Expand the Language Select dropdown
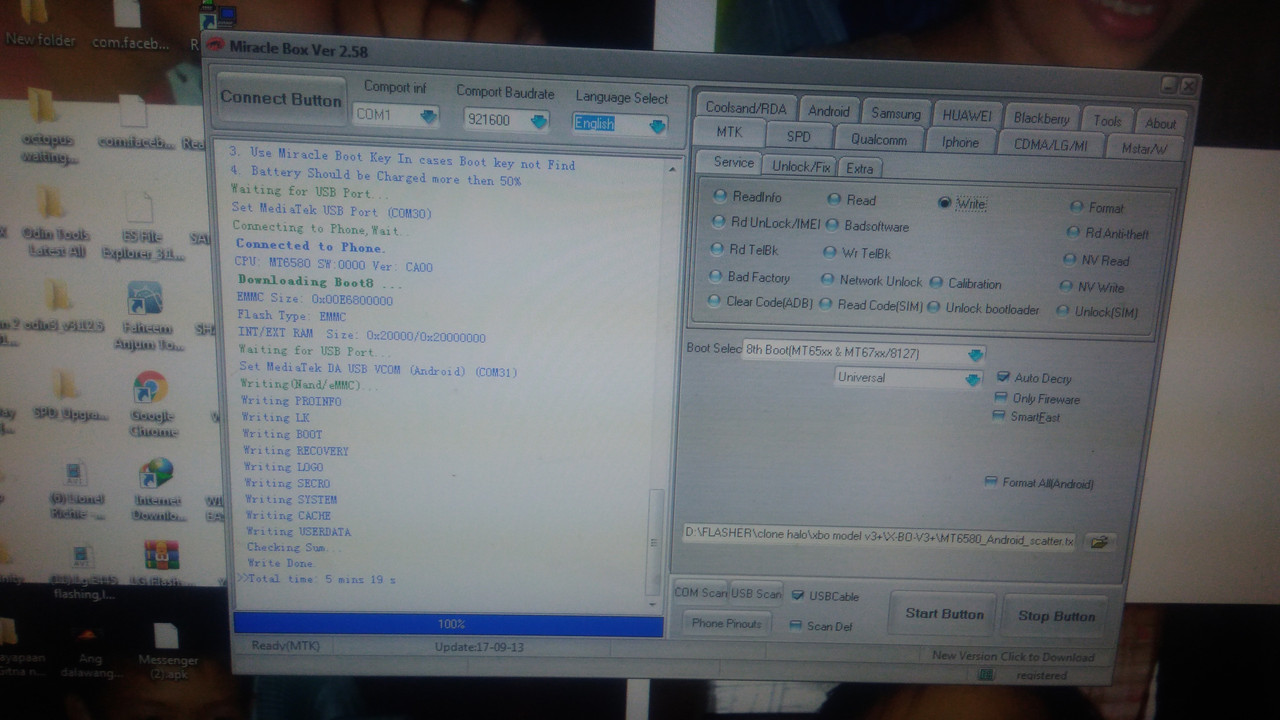 click(x=620, y=124)
